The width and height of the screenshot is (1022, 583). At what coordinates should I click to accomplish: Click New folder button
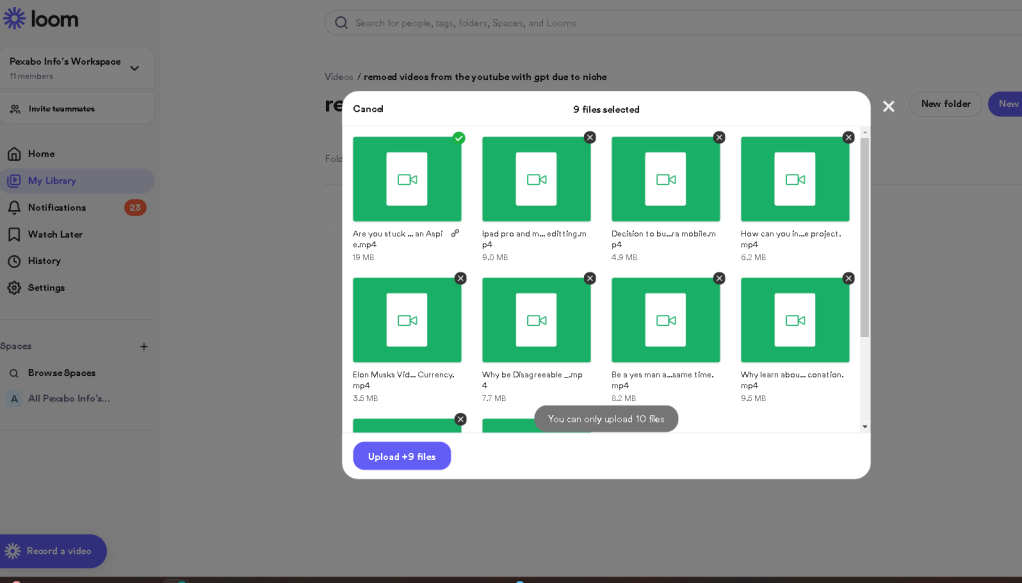click(945, 104)
